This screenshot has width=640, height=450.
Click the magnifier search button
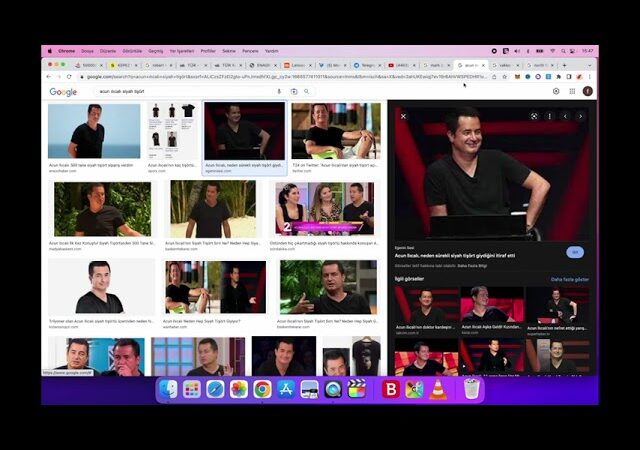[x=308, y=91]
